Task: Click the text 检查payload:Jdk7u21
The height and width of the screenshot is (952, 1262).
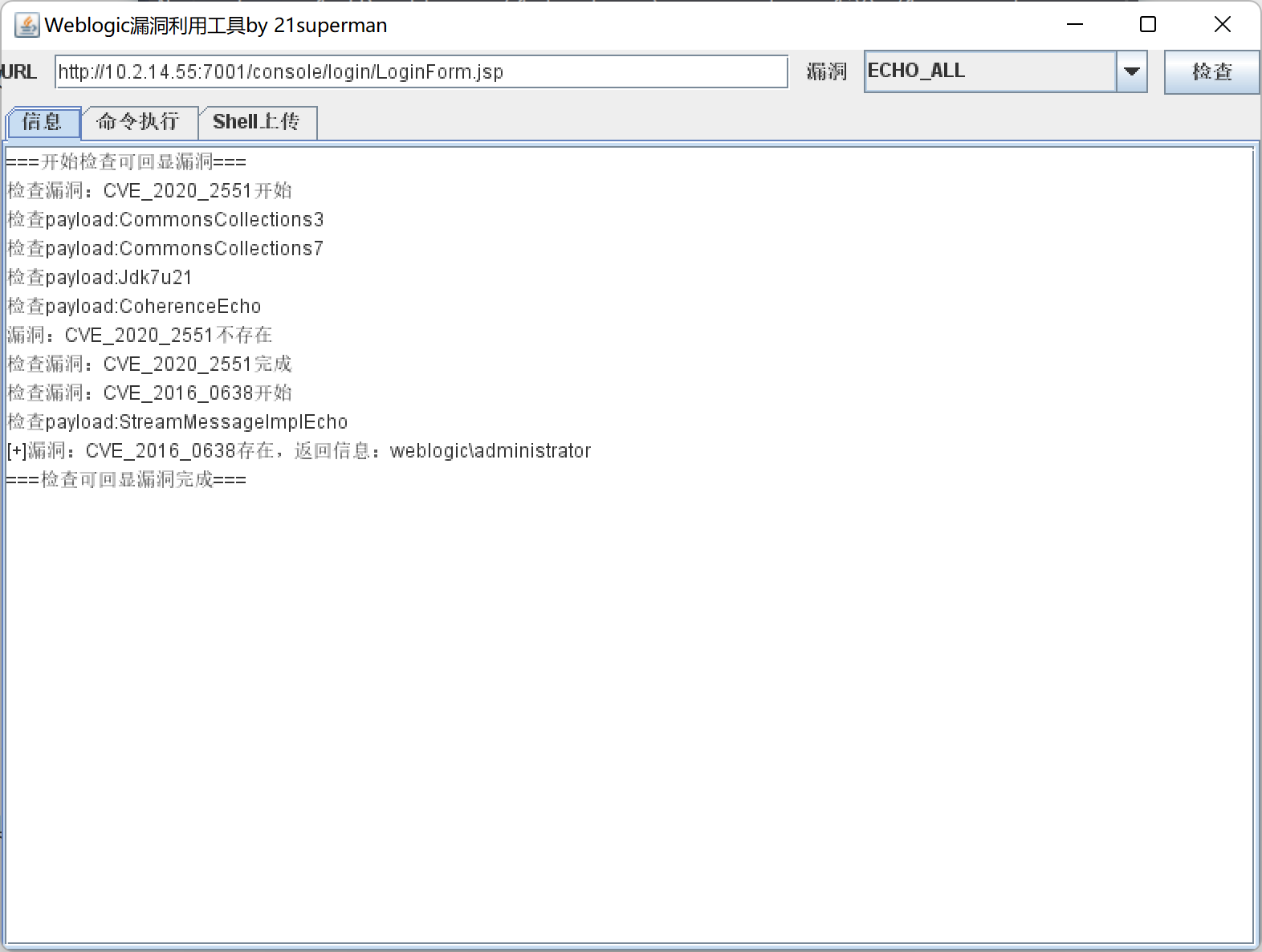Action: pyautogui.click(x=100, y=277)
